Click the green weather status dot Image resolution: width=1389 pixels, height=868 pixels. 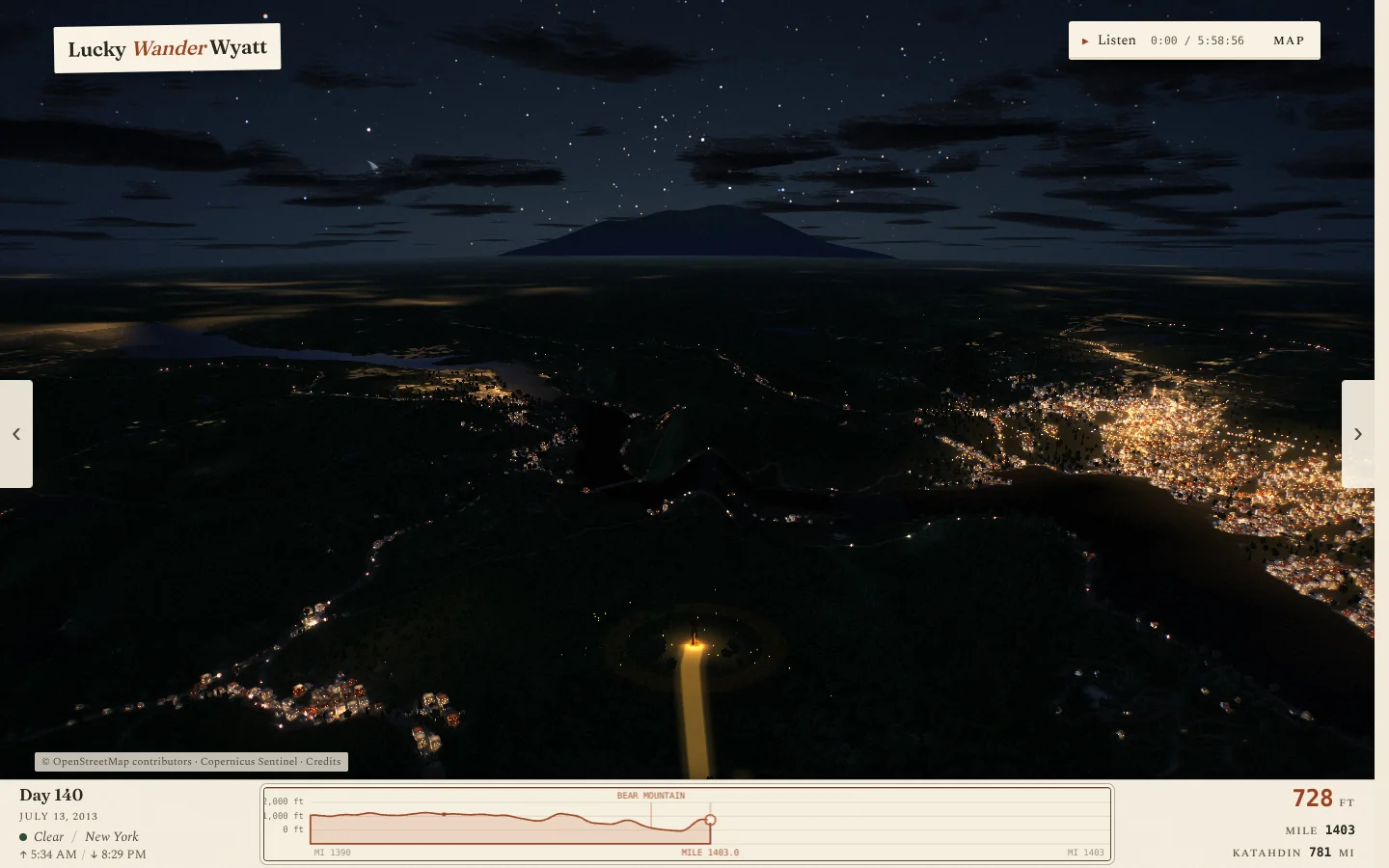pos(23,837)
